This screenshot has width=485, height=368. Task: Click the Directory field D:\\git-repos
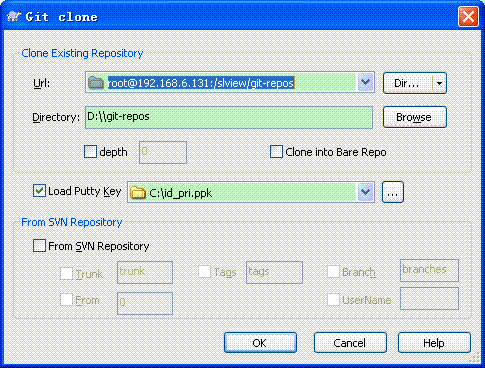tap(229, 117)
